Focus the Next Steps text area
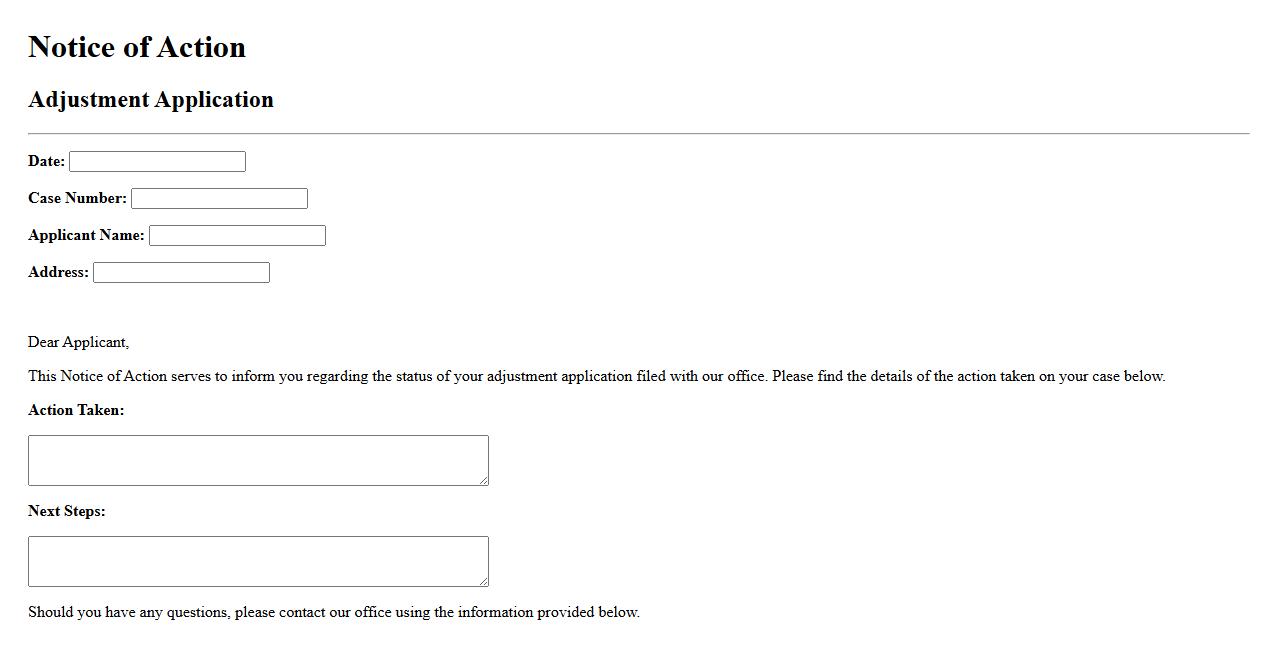The width and height of the screenshot is (1278, 650). (x=258, y=561)
